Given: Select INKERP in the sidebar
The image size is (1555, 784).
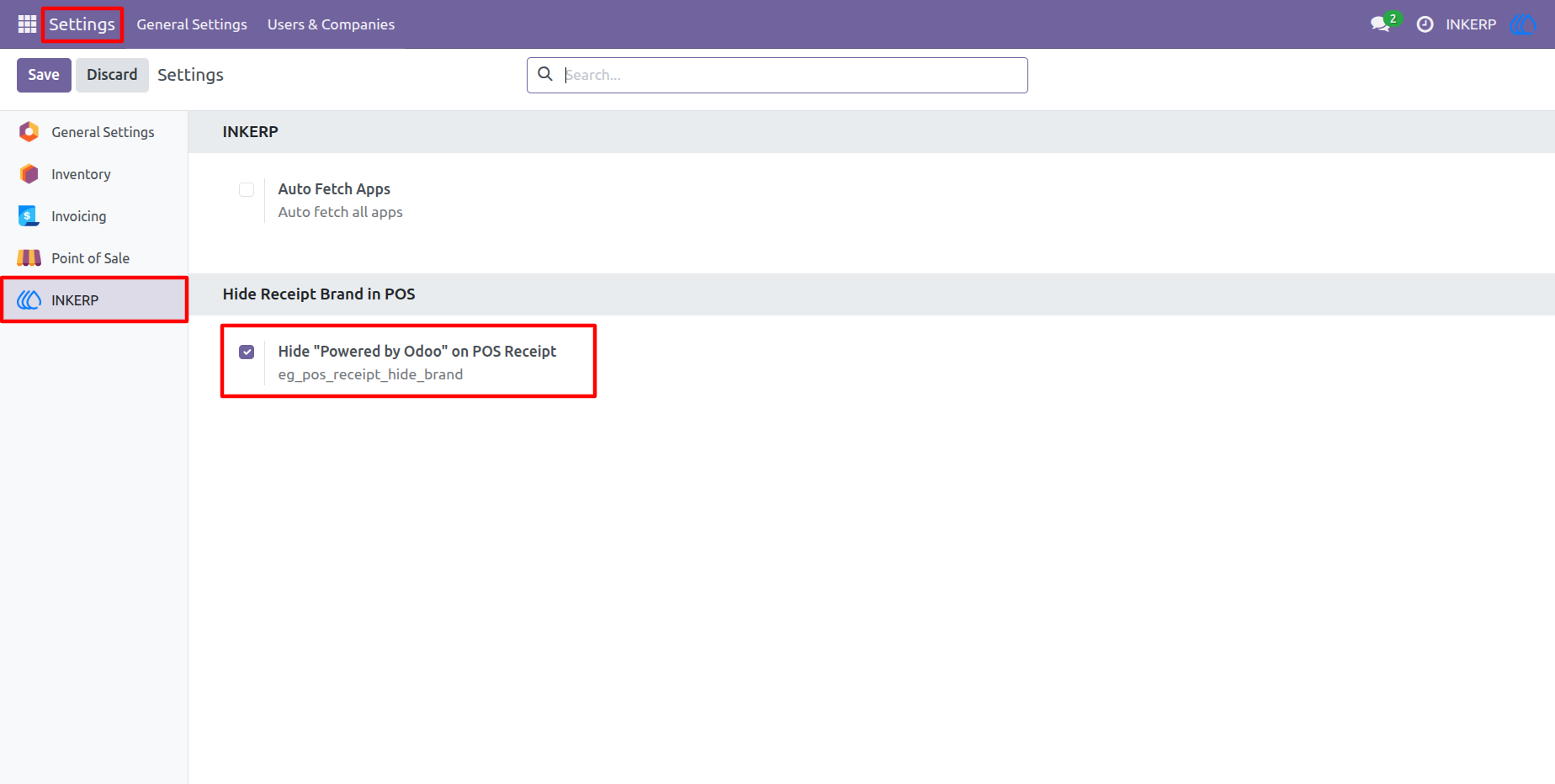Looking at the screenshot, I should (94, 300).
